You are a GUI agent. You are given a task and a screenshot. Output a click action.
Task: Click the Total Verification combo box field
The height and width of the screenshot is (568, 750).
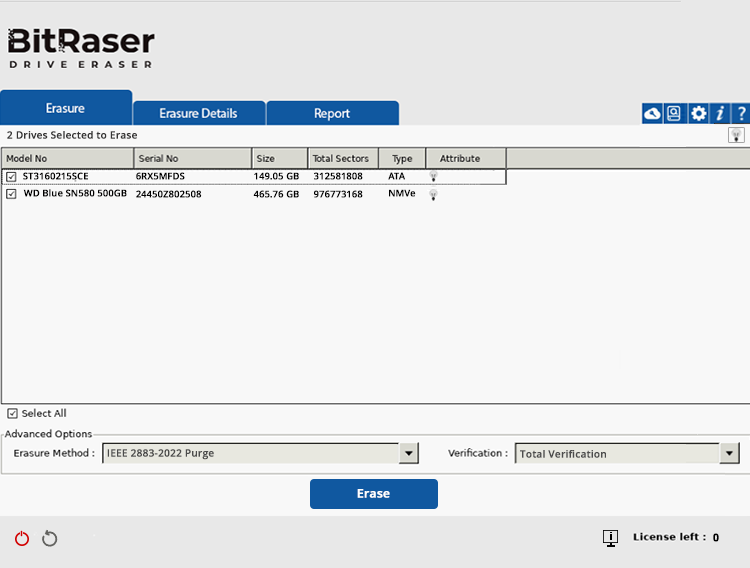(x=616, y=453)
